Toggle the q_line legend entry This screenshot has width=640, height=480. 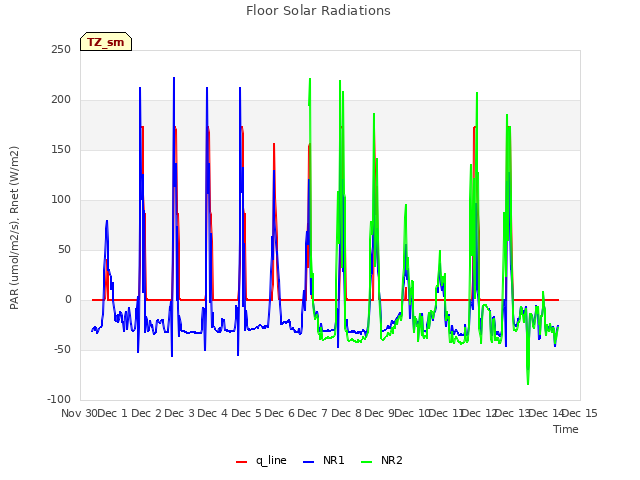click(x=261, y=460)
